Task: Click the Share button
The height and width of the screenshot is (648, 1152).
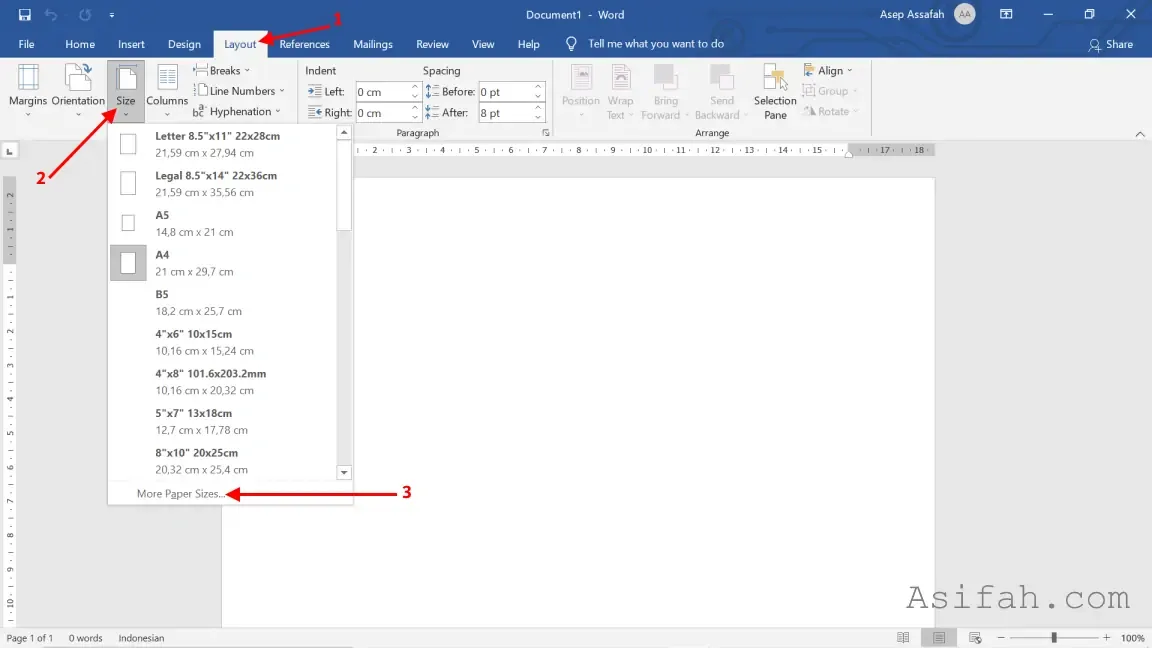Action: 1111,45
